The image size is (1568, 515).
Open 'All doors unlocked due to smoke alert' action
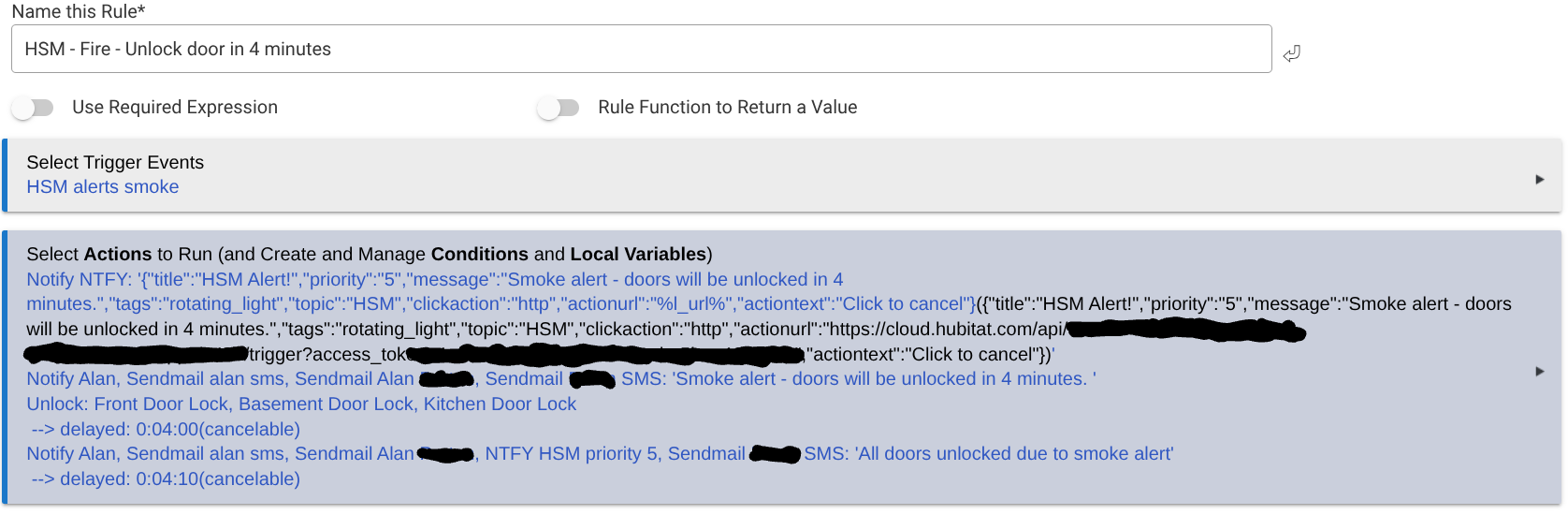pos(600,453)
